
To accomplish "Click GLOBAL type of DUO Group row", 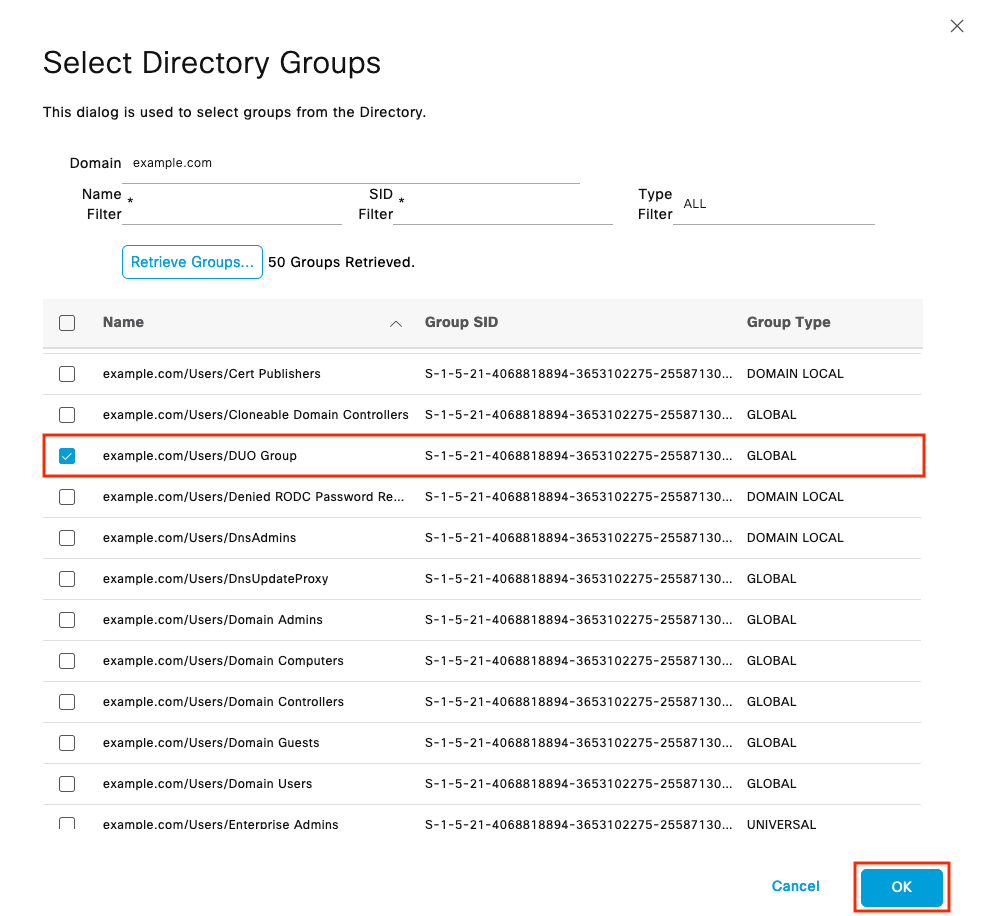I will [772, 456].
